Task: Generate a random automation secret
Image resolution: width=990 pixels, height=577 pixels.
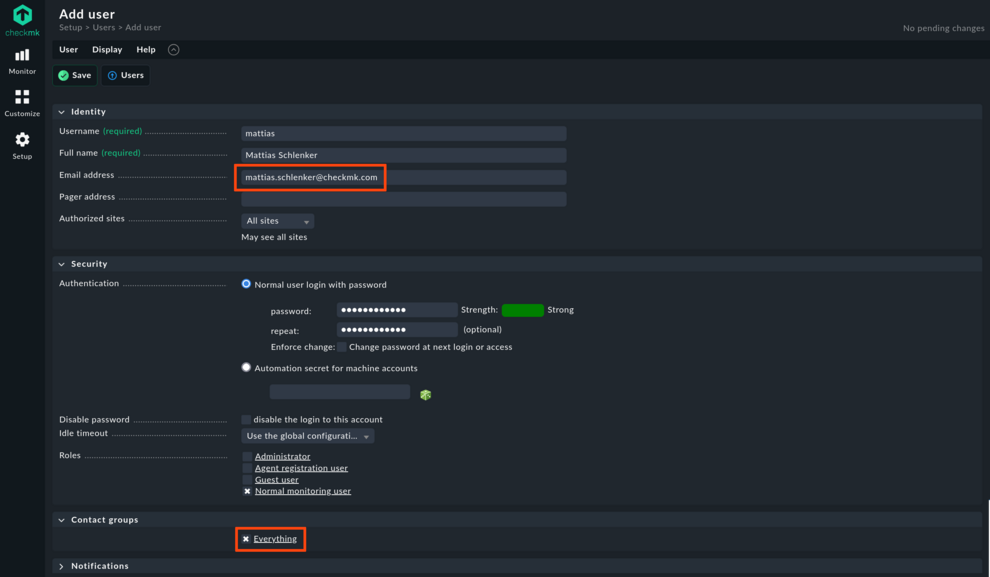Action: tap(424, 394)
